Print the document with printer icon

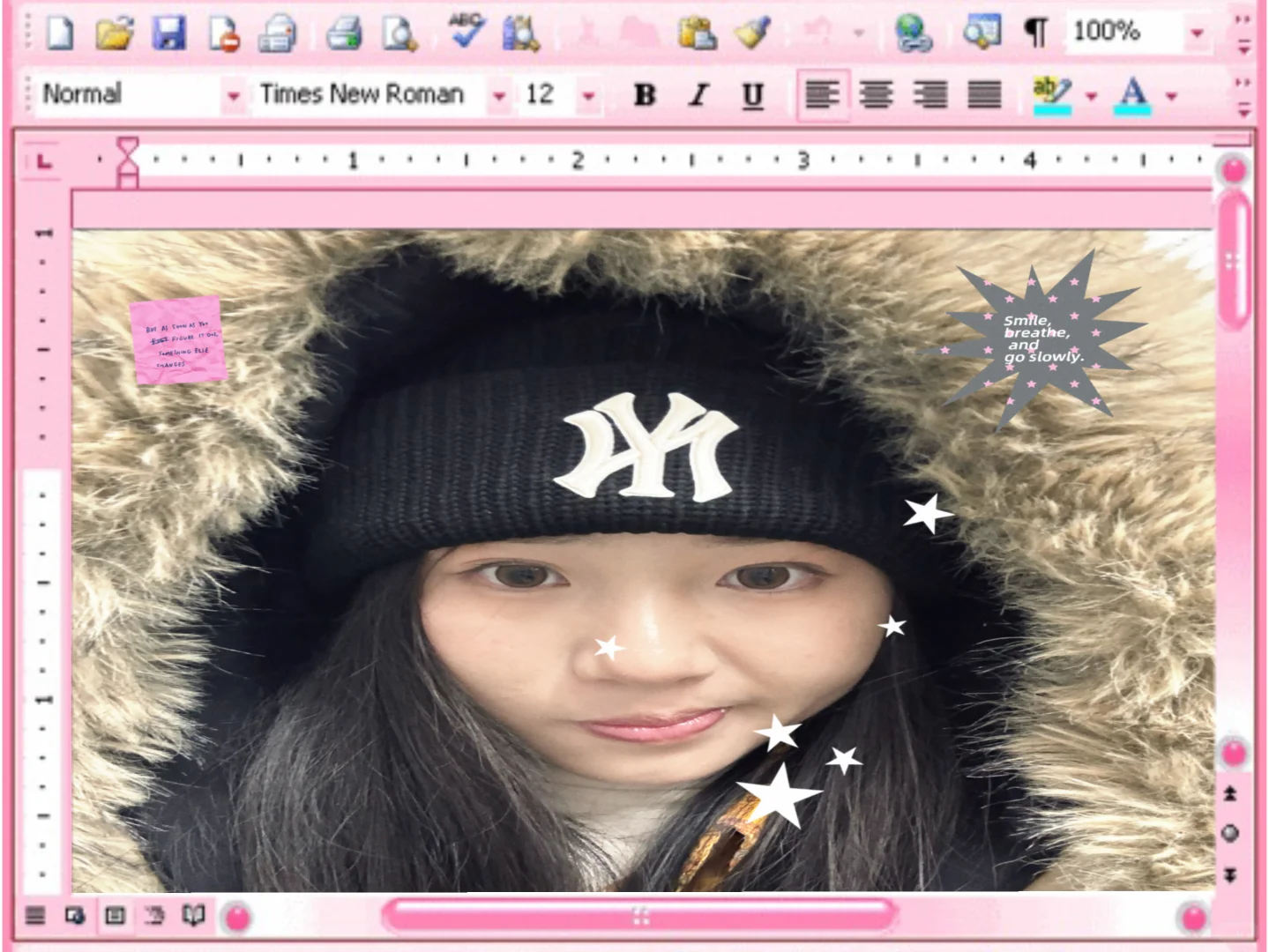pos(343,33)
